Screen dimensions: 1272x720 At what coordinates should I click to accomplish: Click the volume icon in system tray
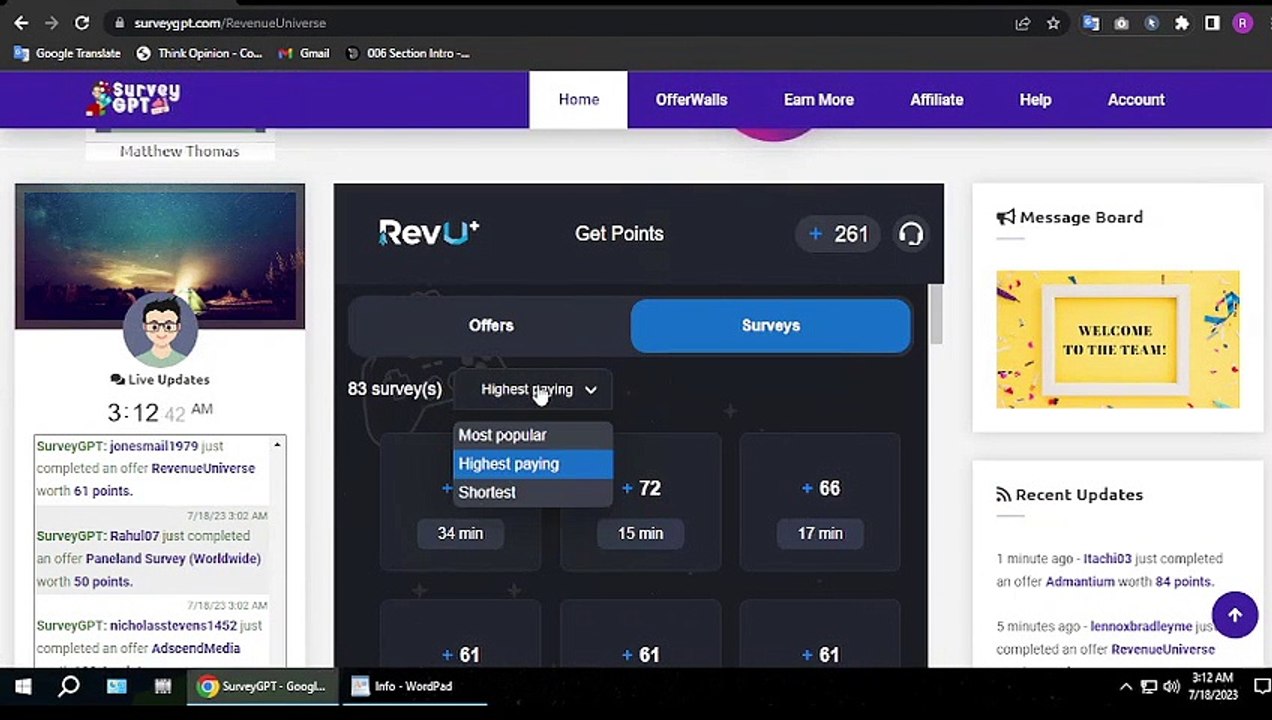click(1171, 687)
